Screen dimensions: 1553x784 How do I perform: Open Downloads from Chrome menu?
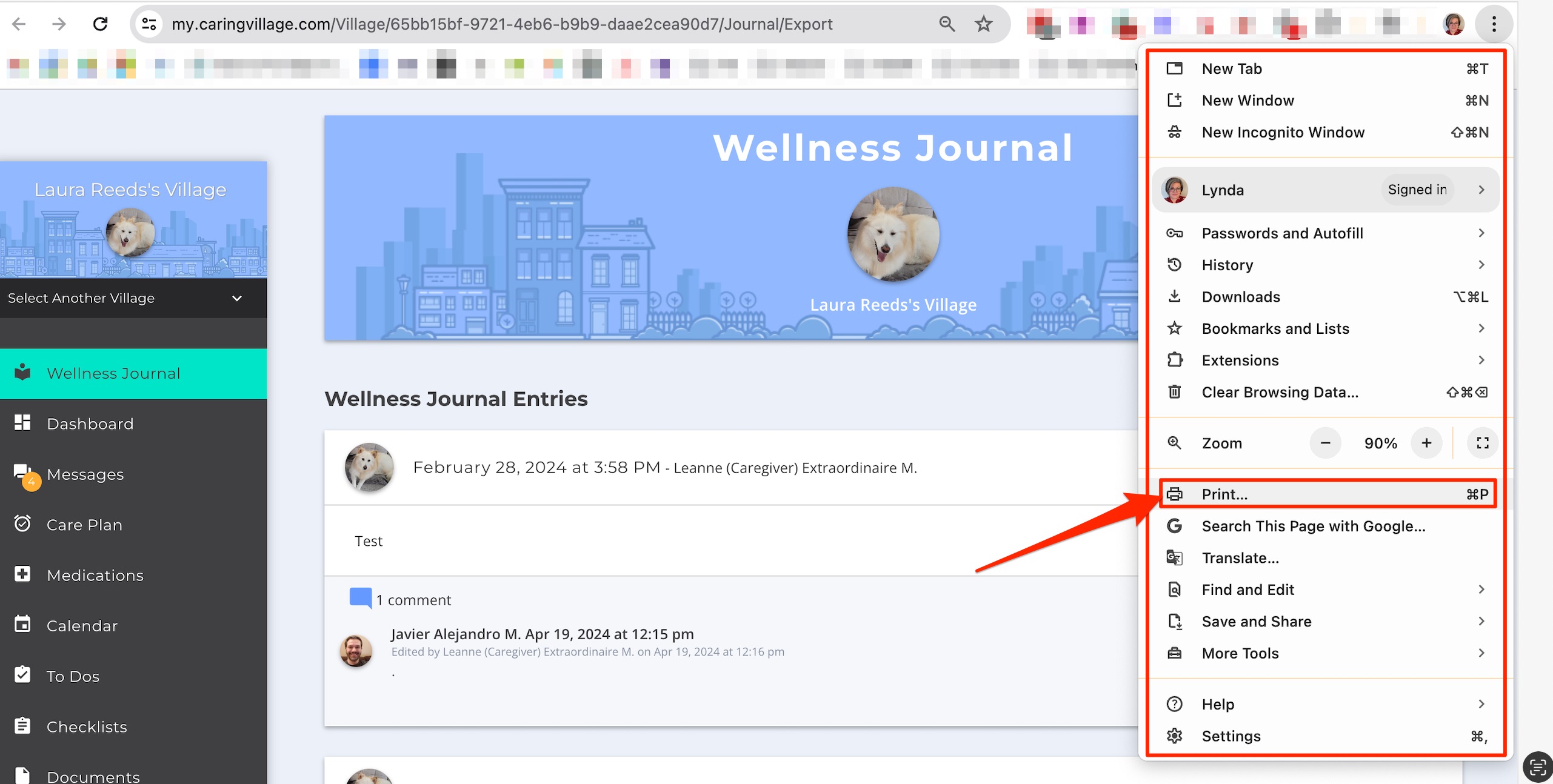1326,297
